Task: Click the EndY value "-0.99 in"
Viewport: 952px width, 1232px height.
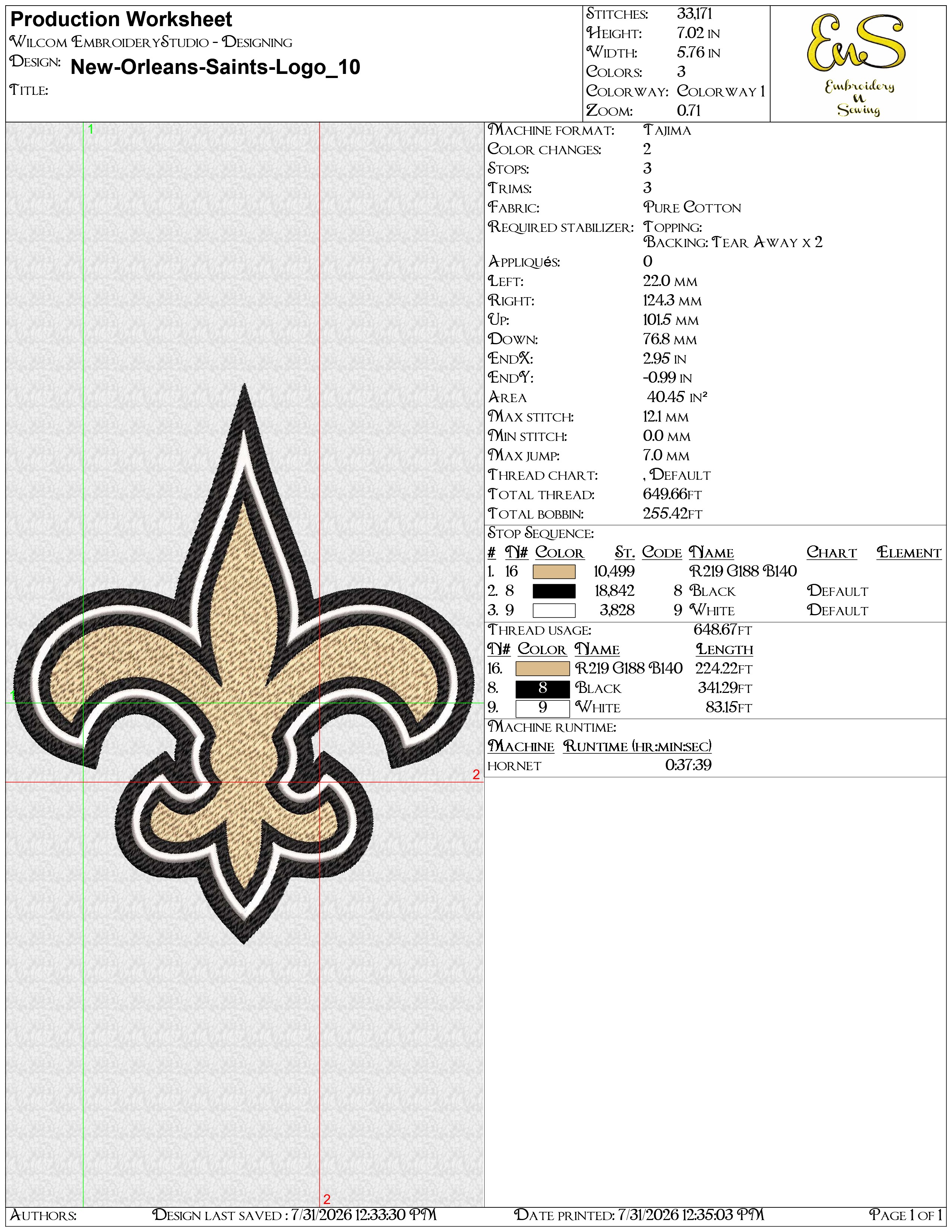Action: point(667,378)
